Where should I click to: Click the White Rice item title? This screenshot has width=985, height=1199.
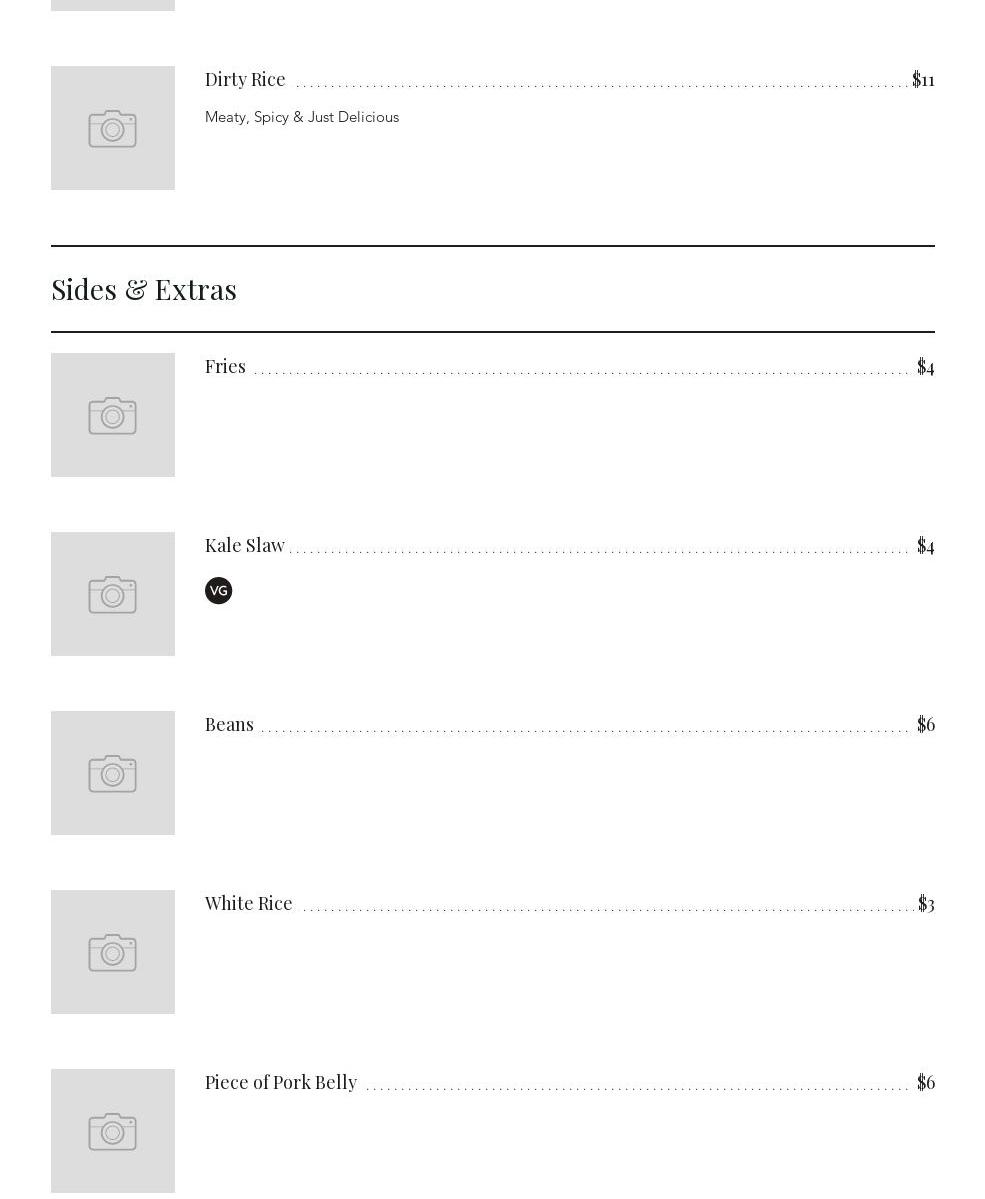tap(249, 903)
